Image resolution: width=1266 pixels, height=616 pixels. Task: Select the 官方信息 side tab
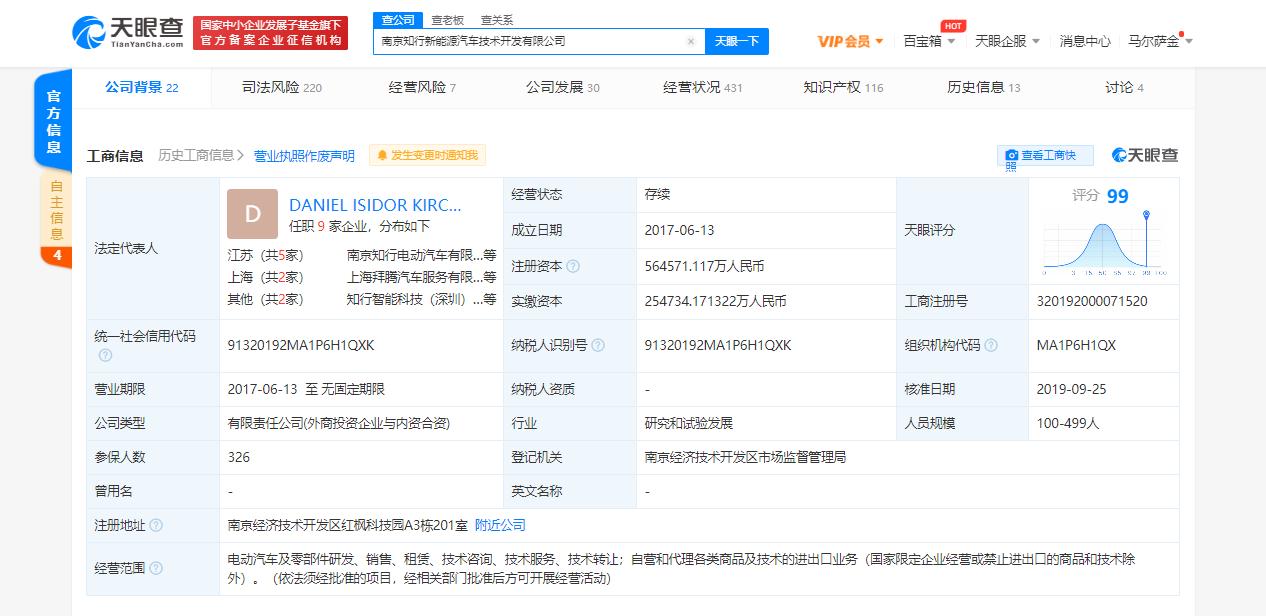pyautogui.click(x=54, y=122)
